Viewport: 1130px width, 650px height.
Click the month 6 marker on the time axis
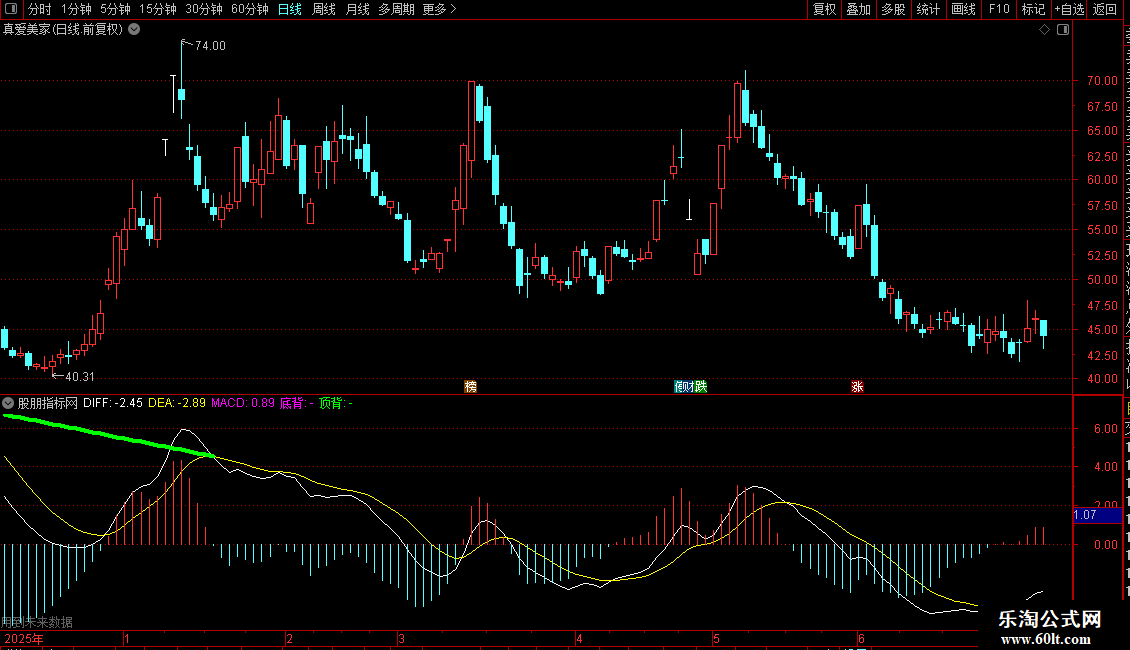coord(861,638)
